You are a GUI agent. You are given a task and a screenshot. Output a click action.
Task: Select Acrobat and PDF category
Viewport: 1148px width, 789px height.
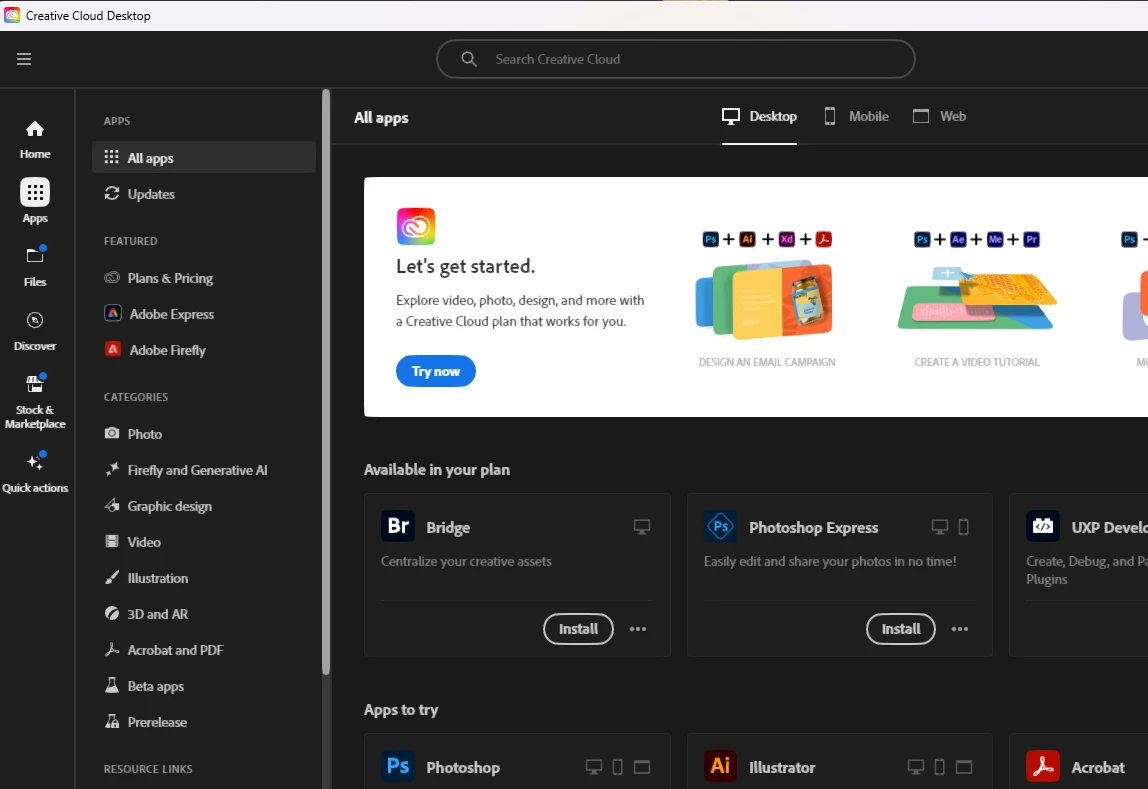(x=204, y=650)
